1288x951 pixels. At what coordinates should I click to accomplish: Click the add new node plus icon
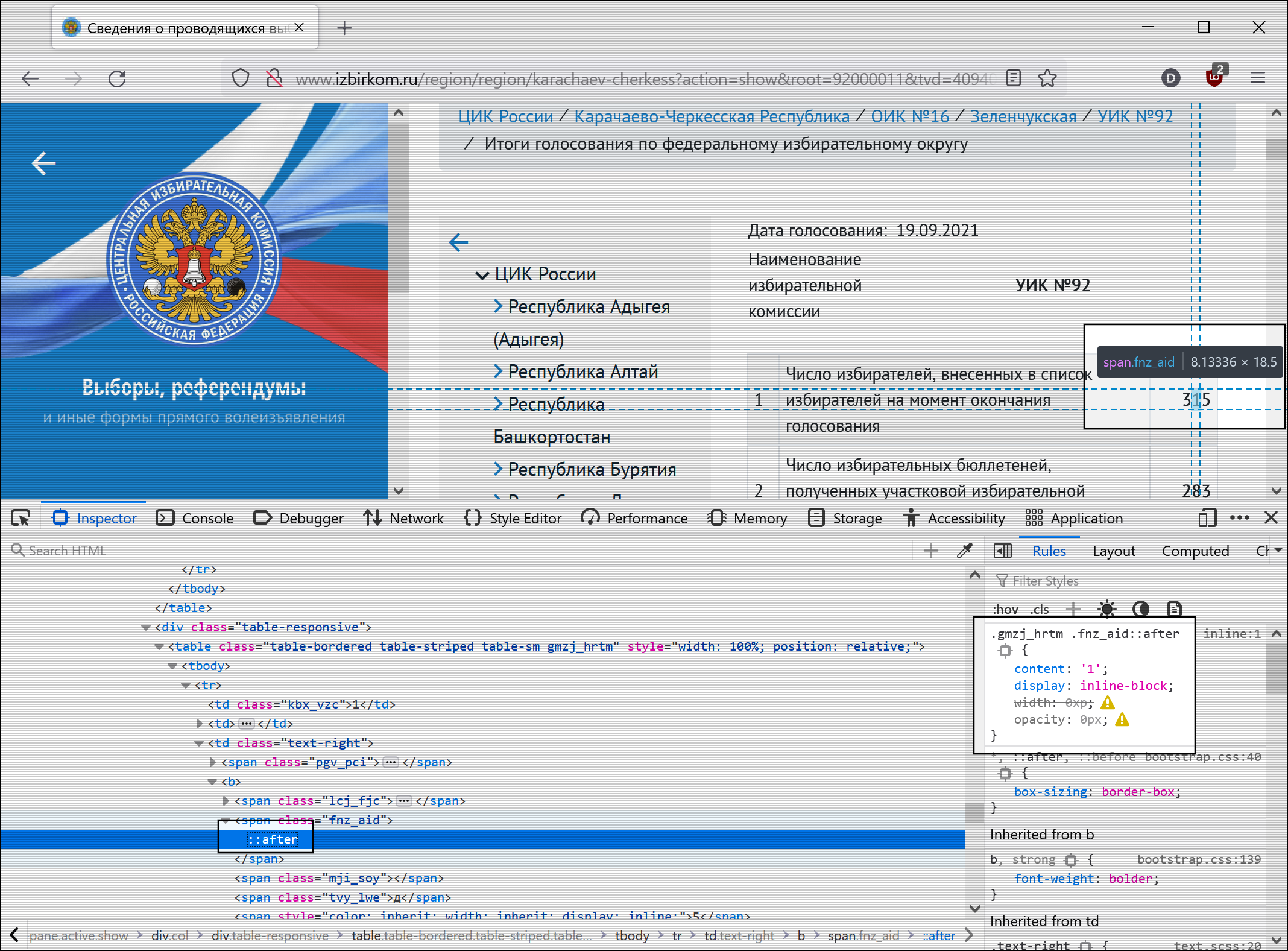click(x=930, y=551)
